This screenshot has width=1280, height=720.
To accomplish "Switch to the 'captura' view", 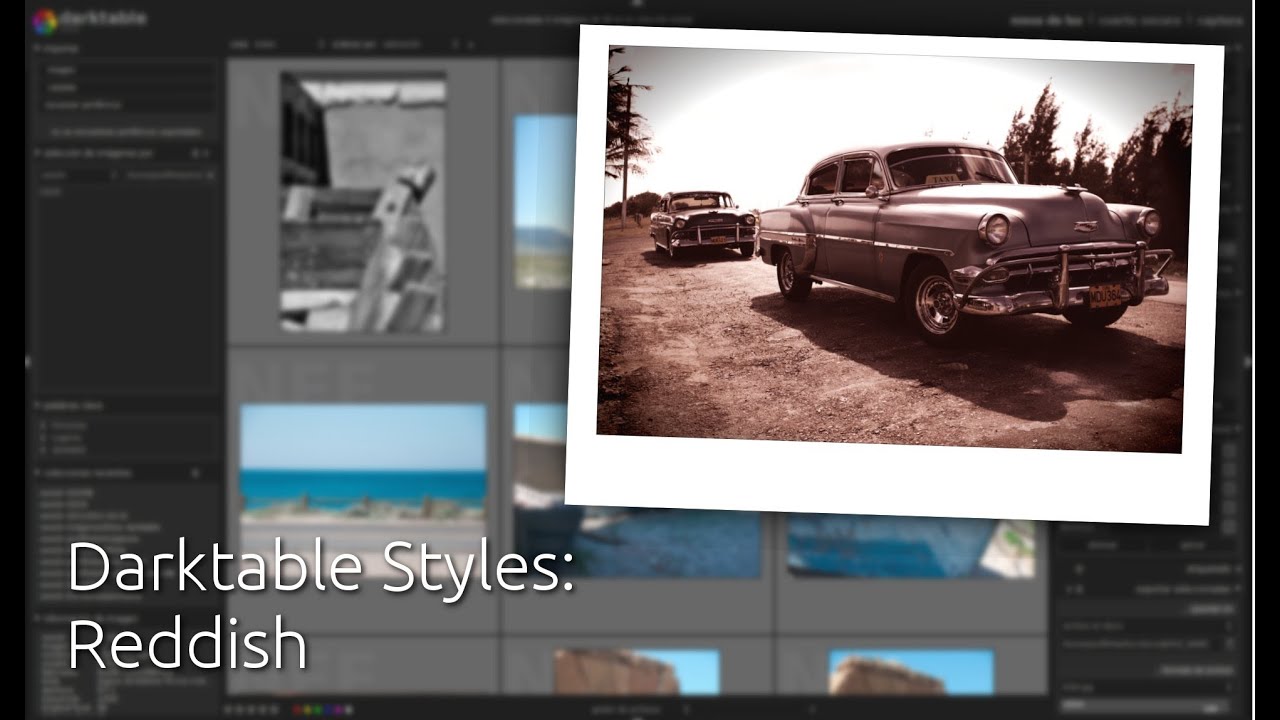I will point(1218,20).
